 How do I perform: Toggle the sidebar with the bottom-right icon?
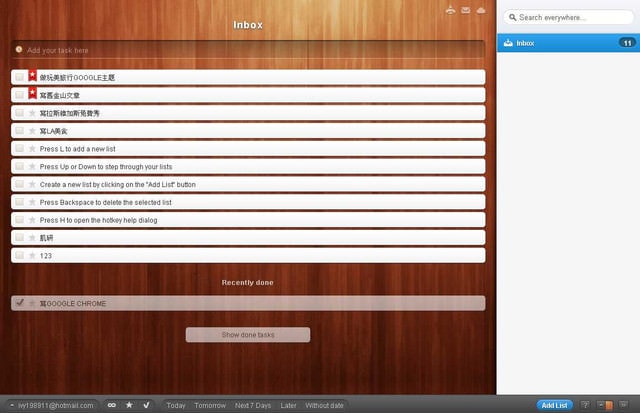[x=623, y=405]
